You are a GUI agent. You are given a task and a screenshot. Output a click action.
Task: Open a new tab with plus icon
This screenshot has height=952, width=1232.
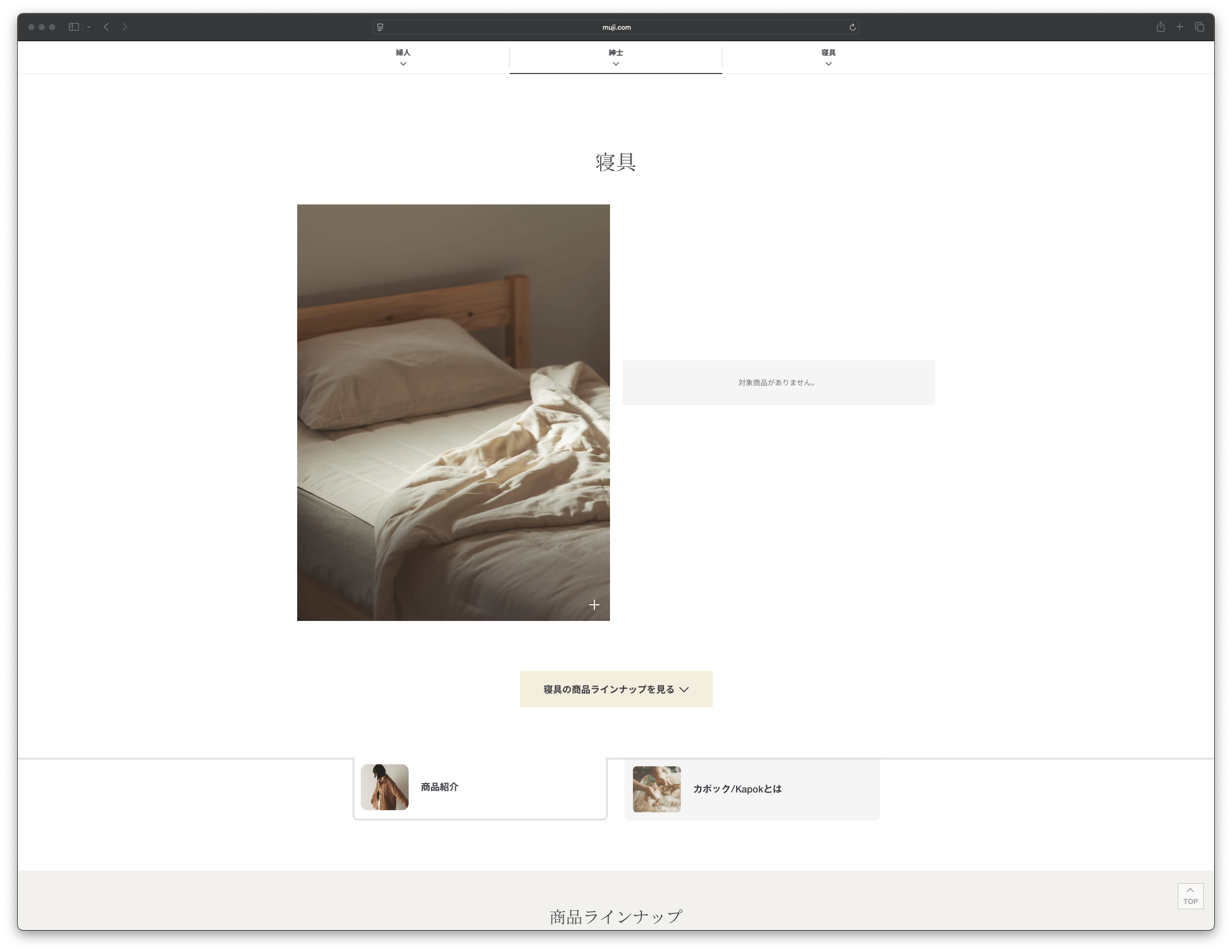pos(1179,27)
